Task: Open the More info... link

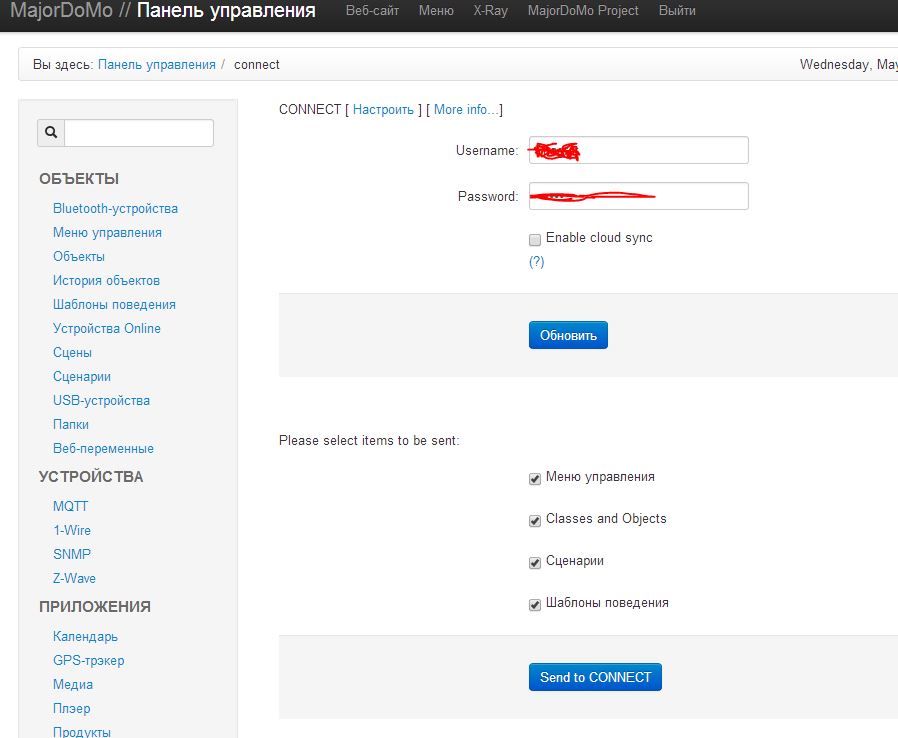Action: click(x=465, y=109)
